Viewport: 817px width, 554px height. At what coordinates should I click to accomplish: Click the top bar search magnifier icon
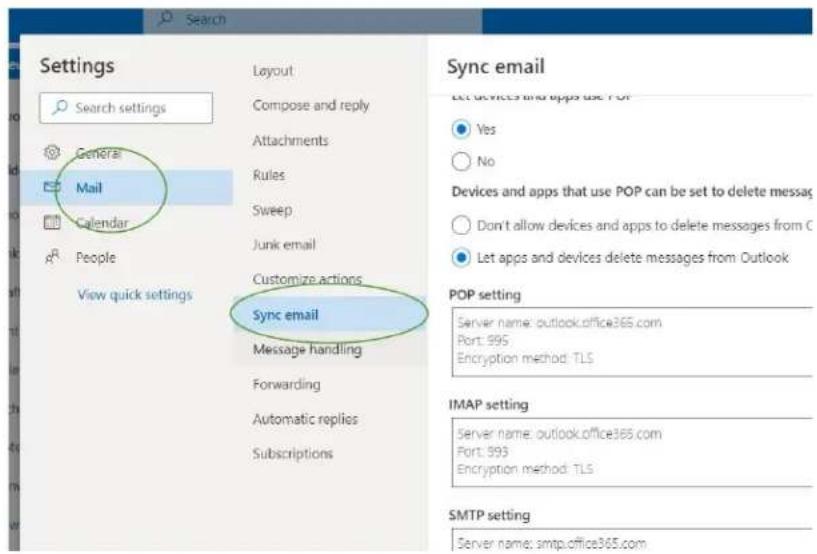pyautogui.click(x=166, y=19)
